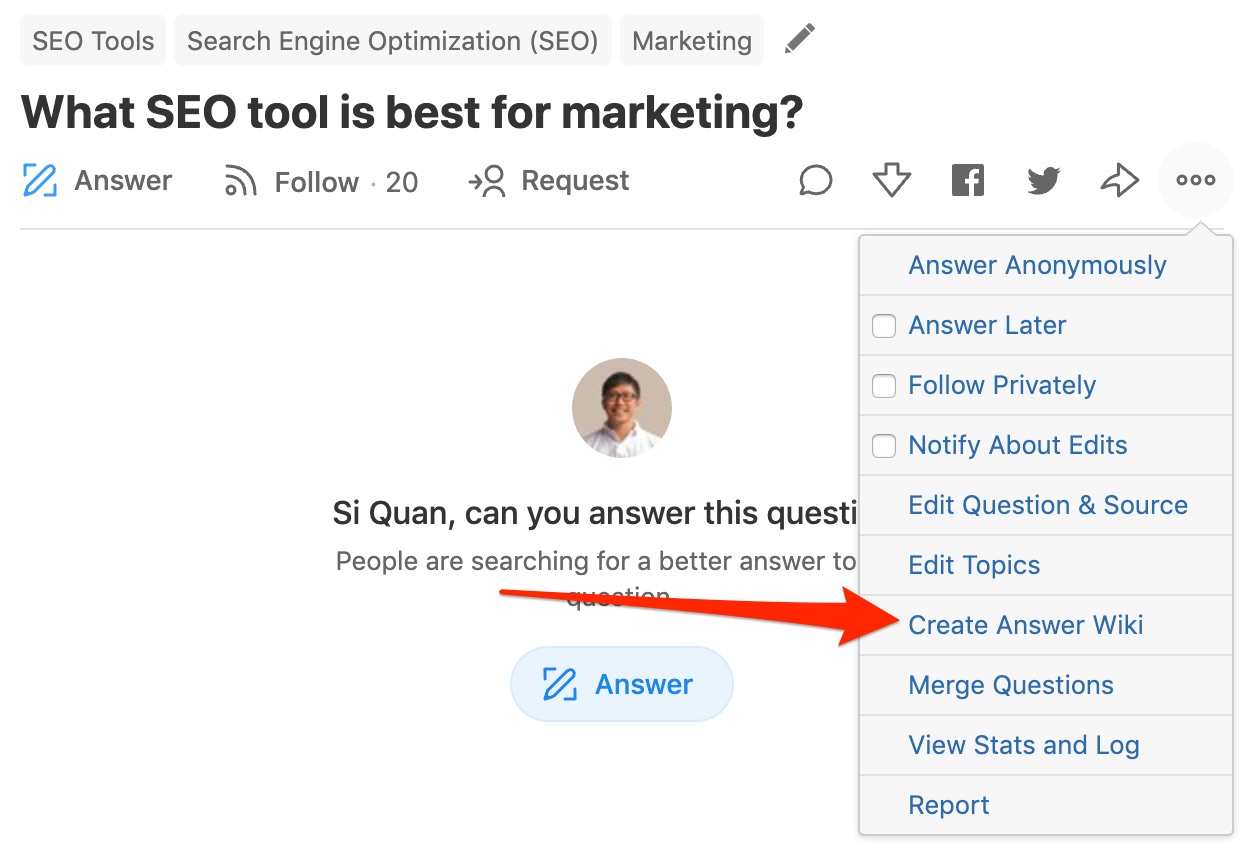Enable the Answer Later checkbox
The width and height of the screenshot is (1252, 850).
(x=883, y=325)
